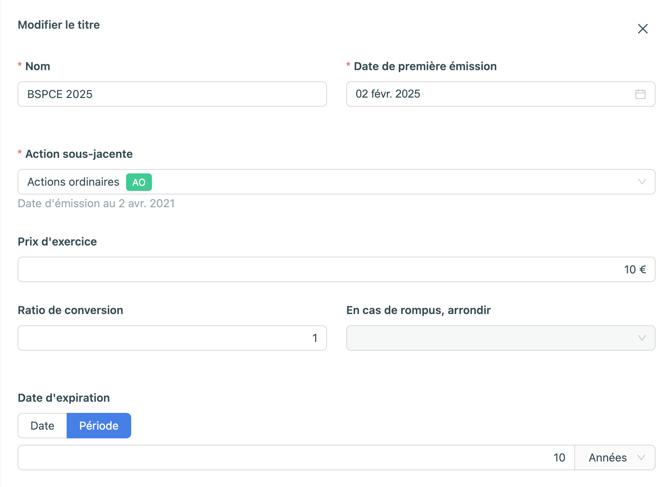Click the Action sous-jacente label
This screenshot has height=487, width=670.
click(x=78, y=154)
